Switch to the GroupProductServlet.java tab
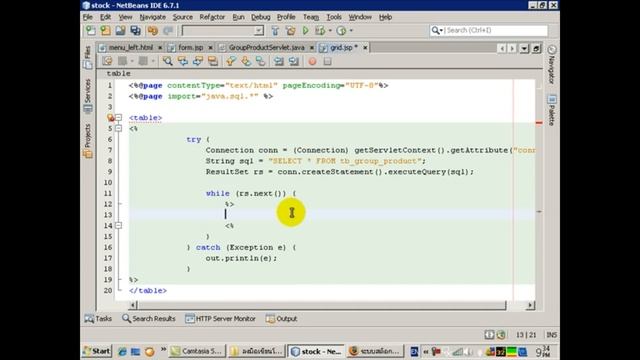Image resolution: width=640 pixels, height=360 pixels. [266, 48]
